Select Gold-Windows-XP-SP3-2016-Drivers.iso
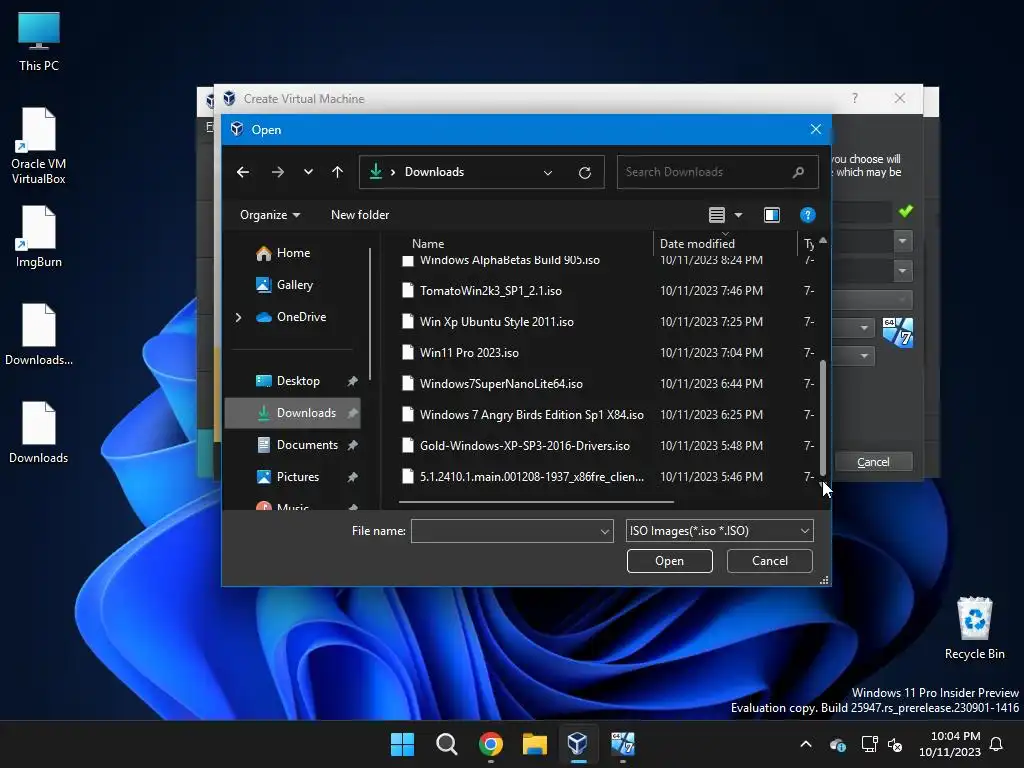 (x=524, y=445)
